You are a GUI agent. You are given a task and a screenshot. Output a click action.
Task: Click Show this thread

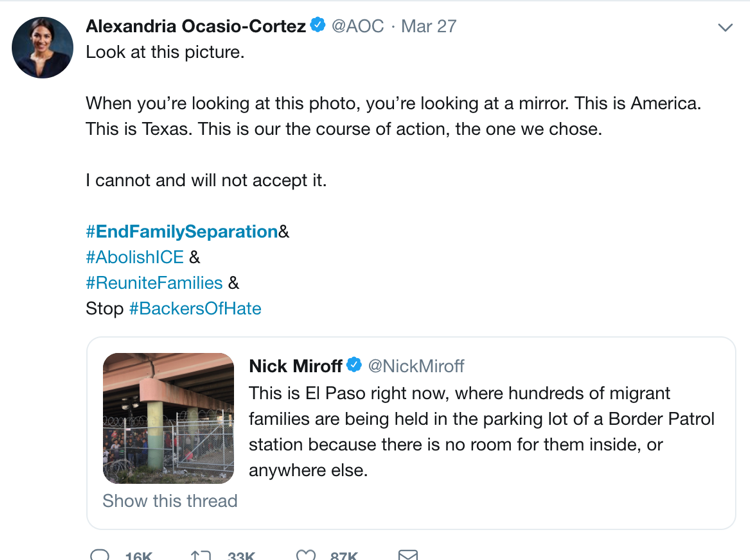[170, 501]
